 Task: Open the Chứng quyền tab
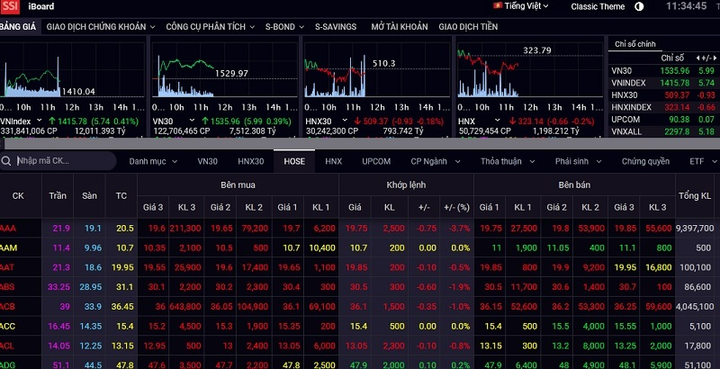coord(645,162)
